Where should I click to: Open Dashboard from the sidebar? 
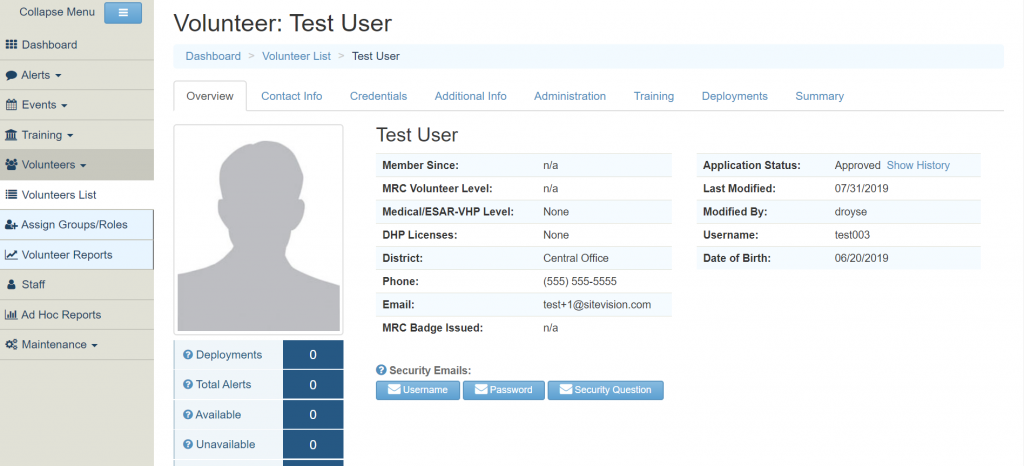click(x=48, y=45)
